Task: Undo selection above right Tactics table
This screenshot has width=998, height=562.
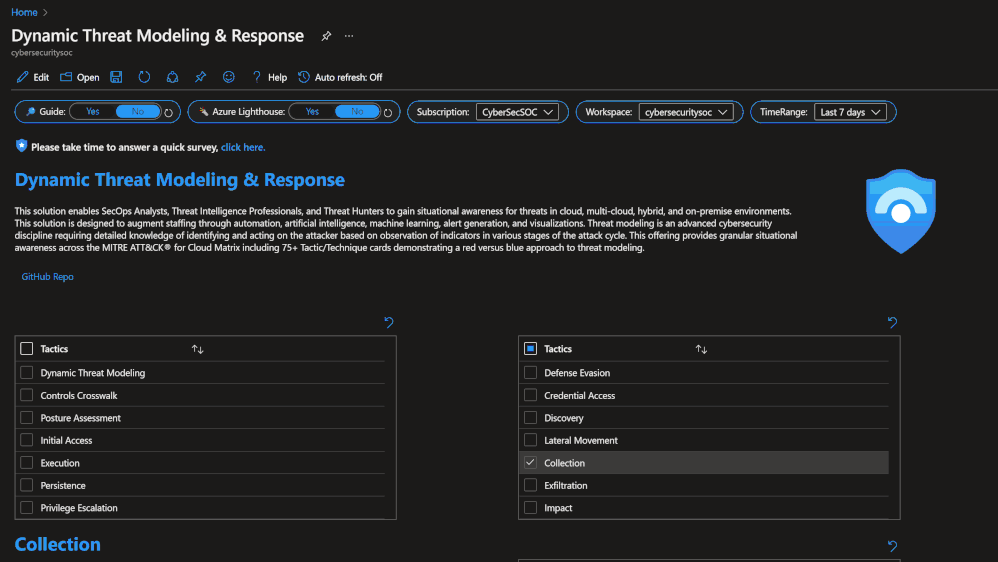Action: coord(892,322)
